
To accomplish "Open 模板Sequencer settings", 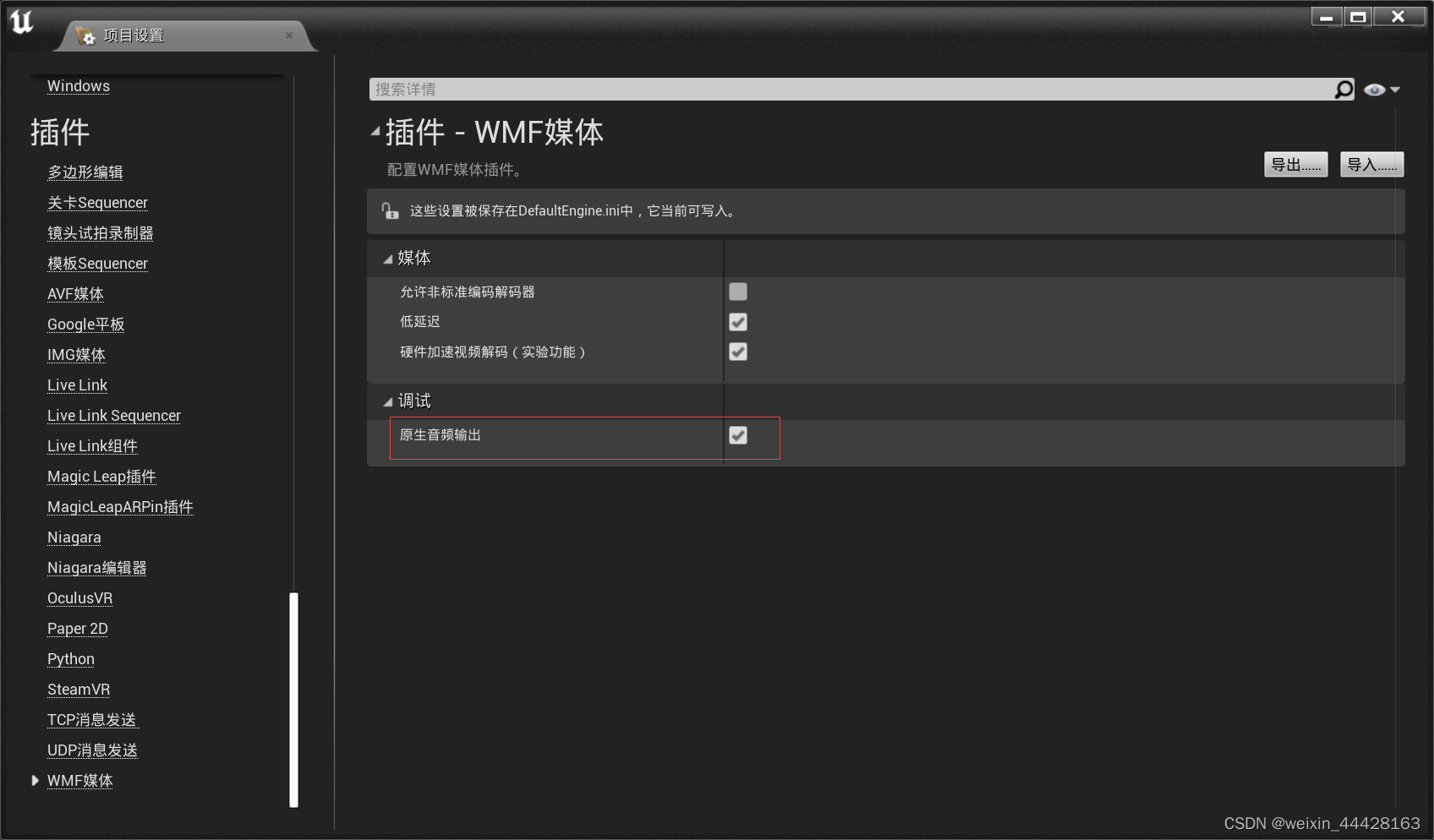I will (x=97, y=264).
